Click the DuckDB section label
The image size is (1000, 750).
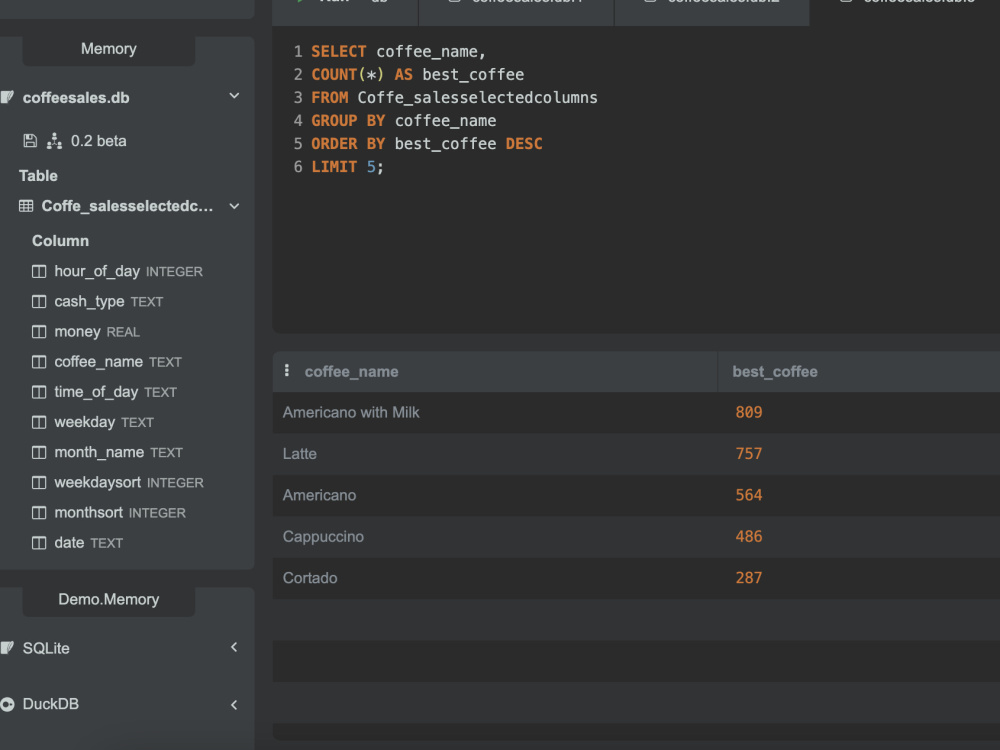point(50,704)
